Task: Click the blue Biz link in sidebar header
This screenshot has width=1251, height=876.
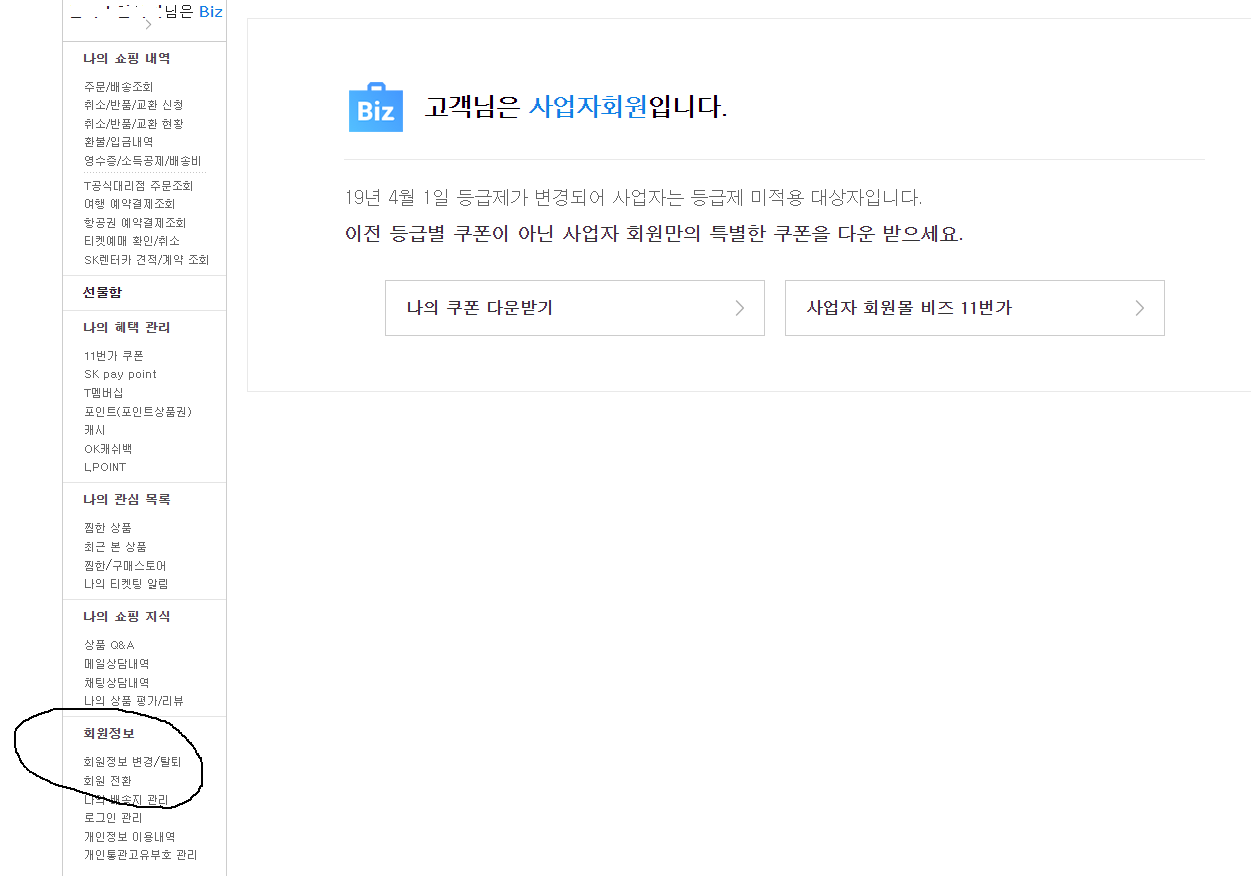Action: pos(210,12)
